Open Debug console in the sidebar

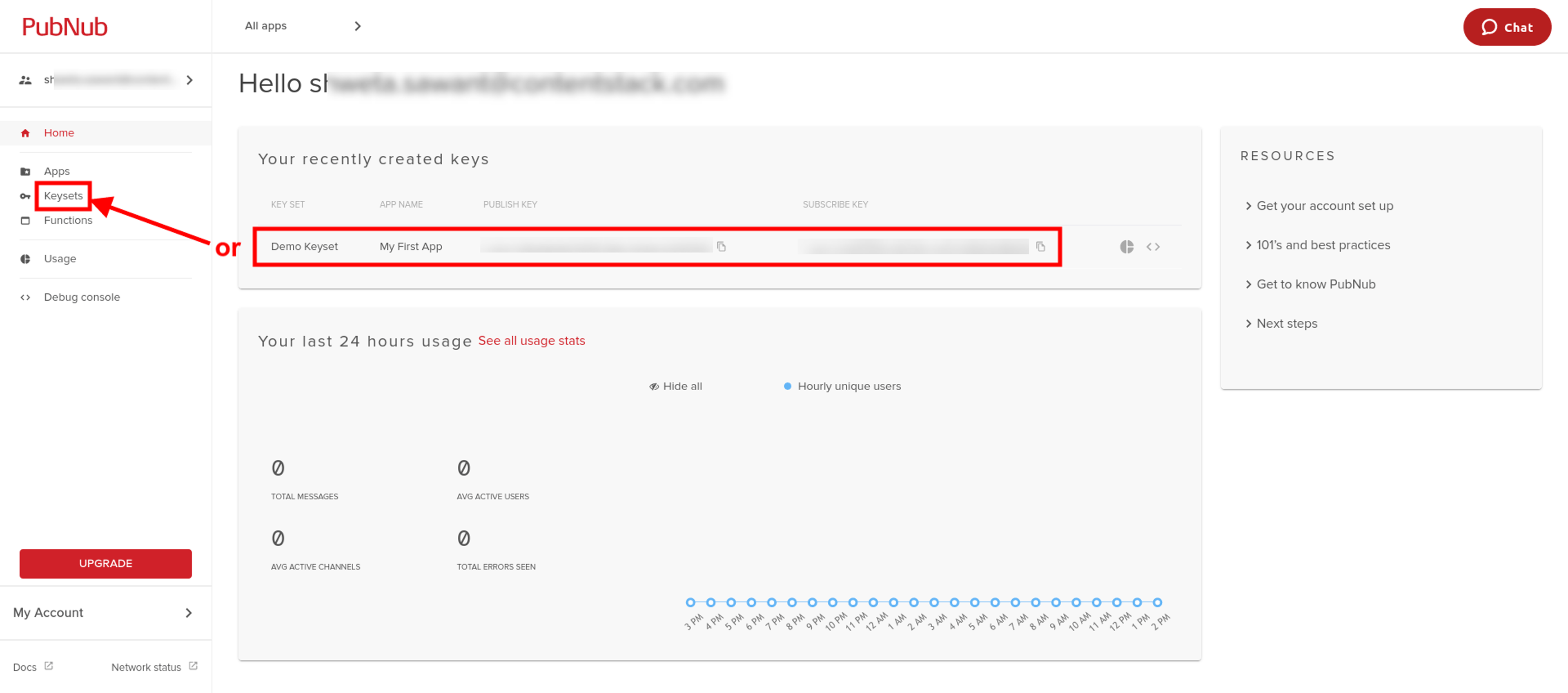[82, 297]
